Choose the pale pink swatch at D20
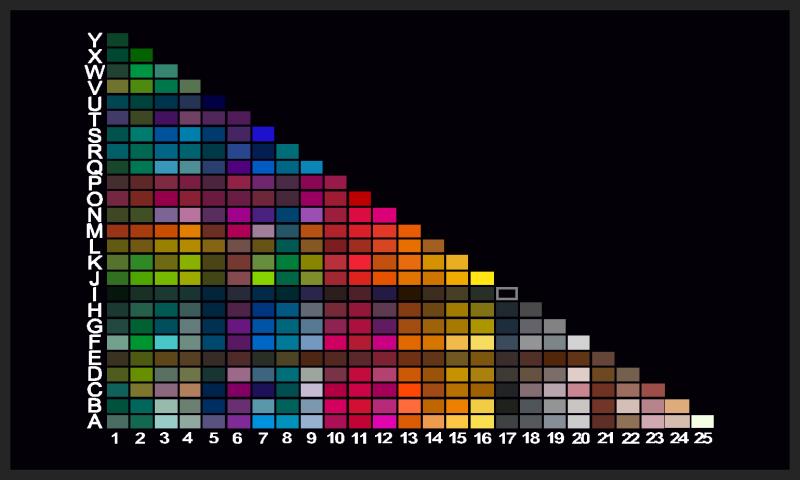This screenshot has width=800, height=480. pos(579,374)
